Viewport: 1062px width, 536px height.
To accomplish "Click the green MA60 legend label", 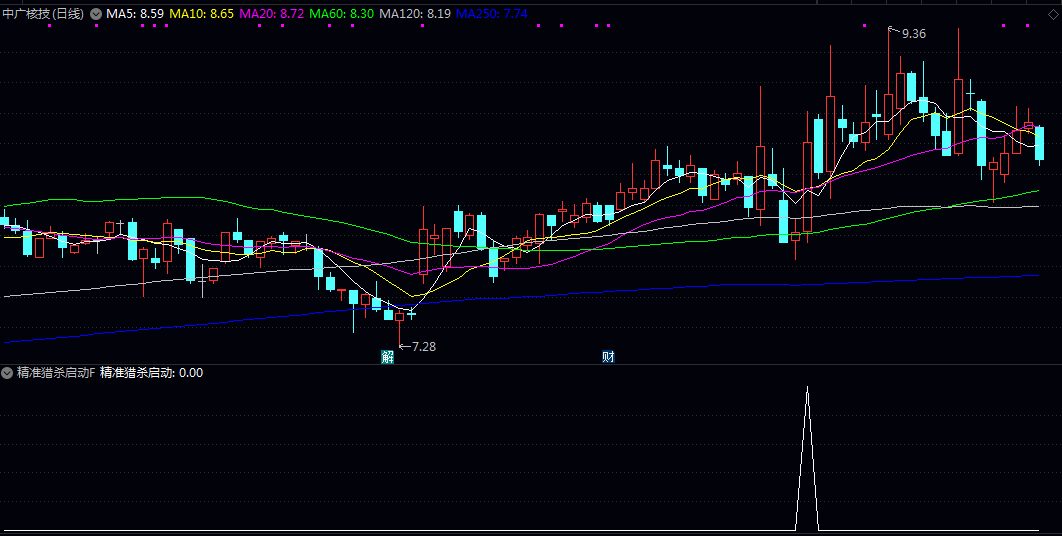I will click(x=342, y=14).
